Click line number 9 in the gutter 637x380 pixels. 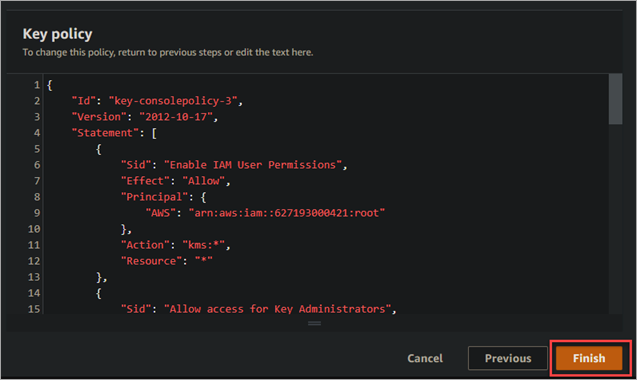(37, 213)
